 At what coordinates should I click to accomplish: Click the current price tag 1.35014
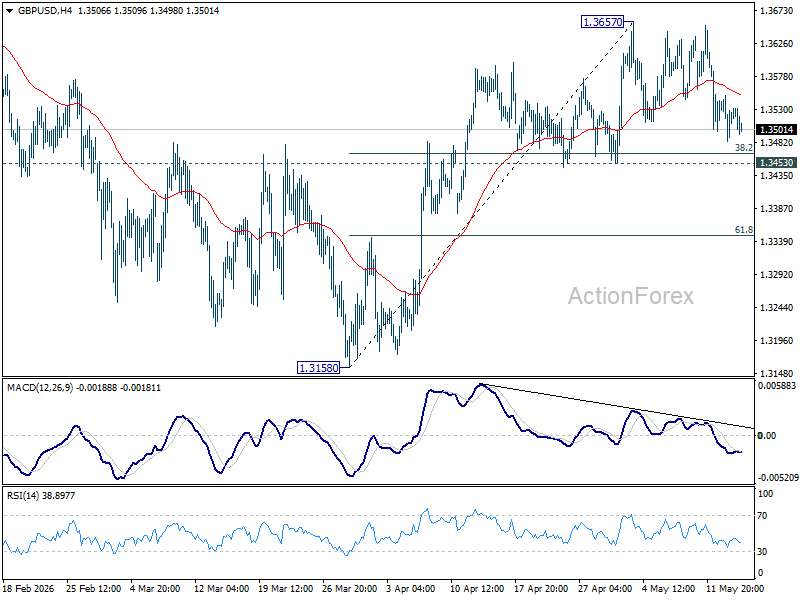(x=776, y=130)
